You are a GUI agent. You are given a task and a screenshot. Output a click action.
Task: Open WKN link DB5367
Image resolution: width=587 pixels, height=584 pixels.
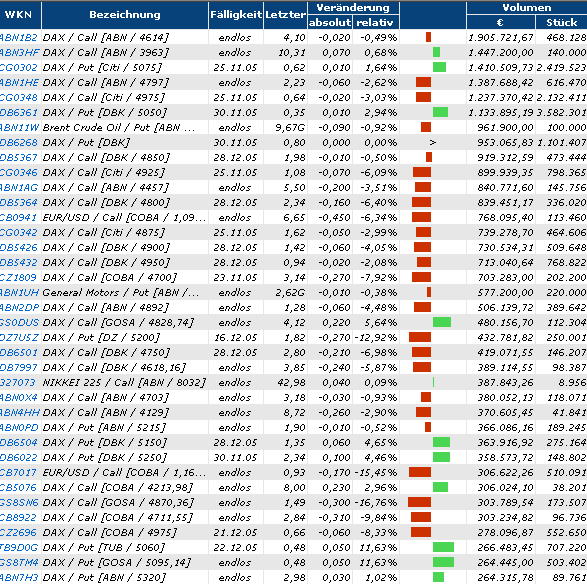point(19,157)
